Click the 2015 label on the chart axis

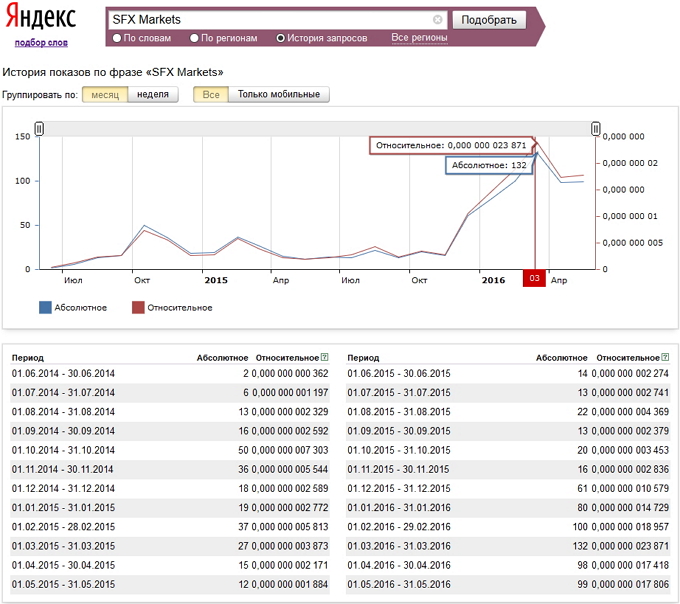tap(216, 280)
